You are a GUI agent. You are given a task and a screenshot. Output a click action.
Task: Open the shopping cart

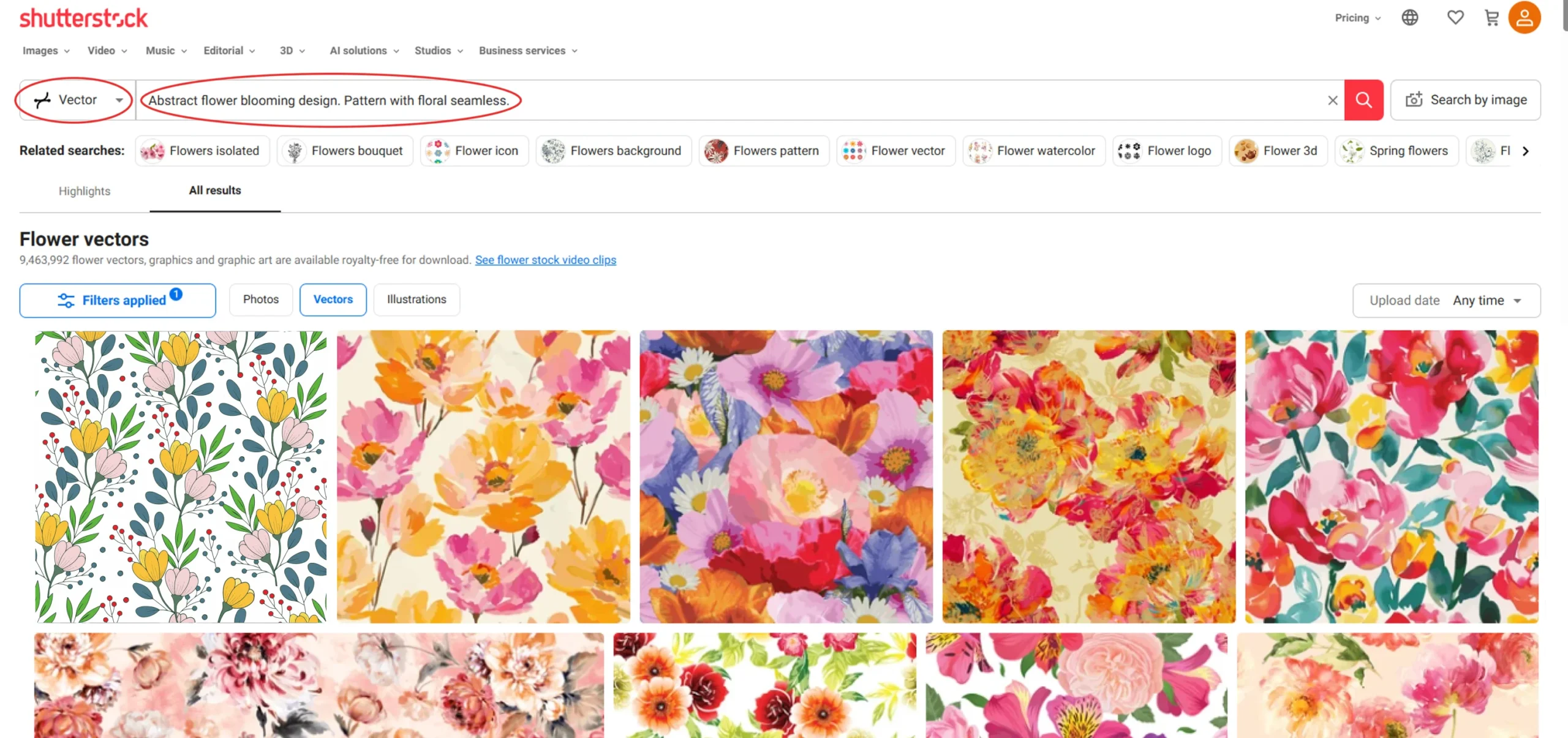(1492, 18)
